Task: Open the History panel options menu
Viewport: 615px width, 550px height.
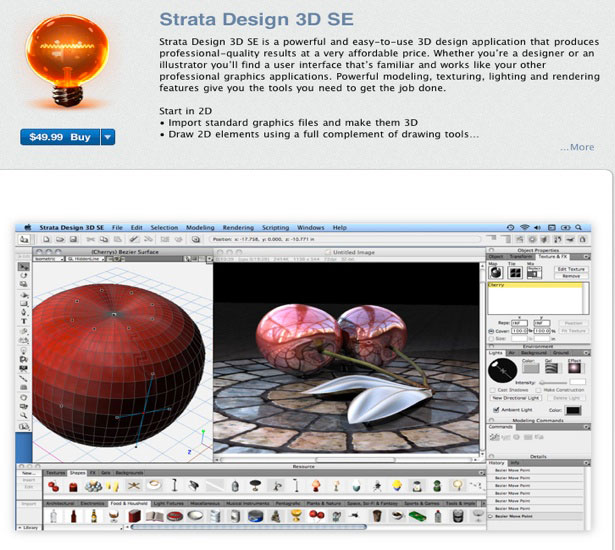Action: (x=587, y=463)
